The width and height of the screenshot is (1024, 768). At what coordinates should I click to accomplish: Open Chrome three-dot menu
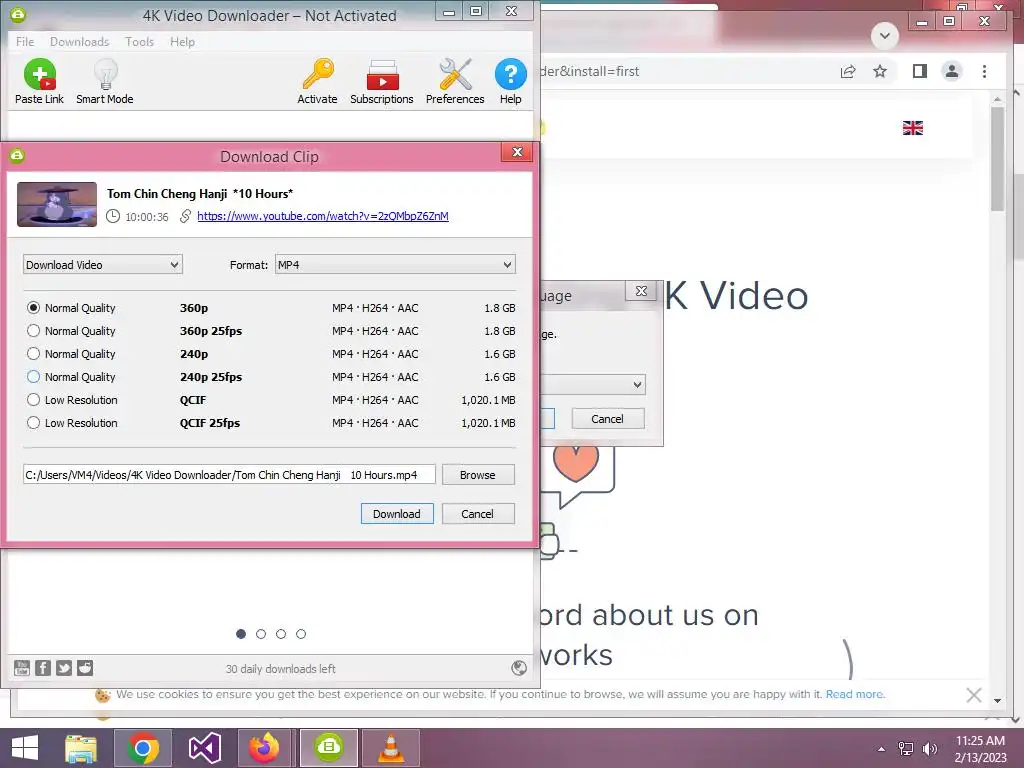click(x=984, y=71)
